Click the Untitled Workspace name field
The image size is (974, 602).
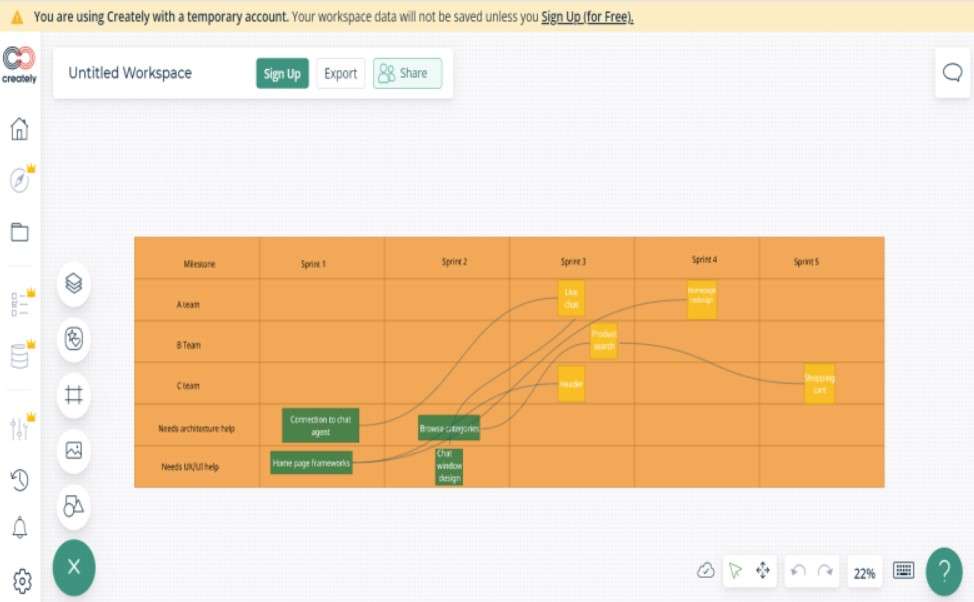(x=130, y=73)
